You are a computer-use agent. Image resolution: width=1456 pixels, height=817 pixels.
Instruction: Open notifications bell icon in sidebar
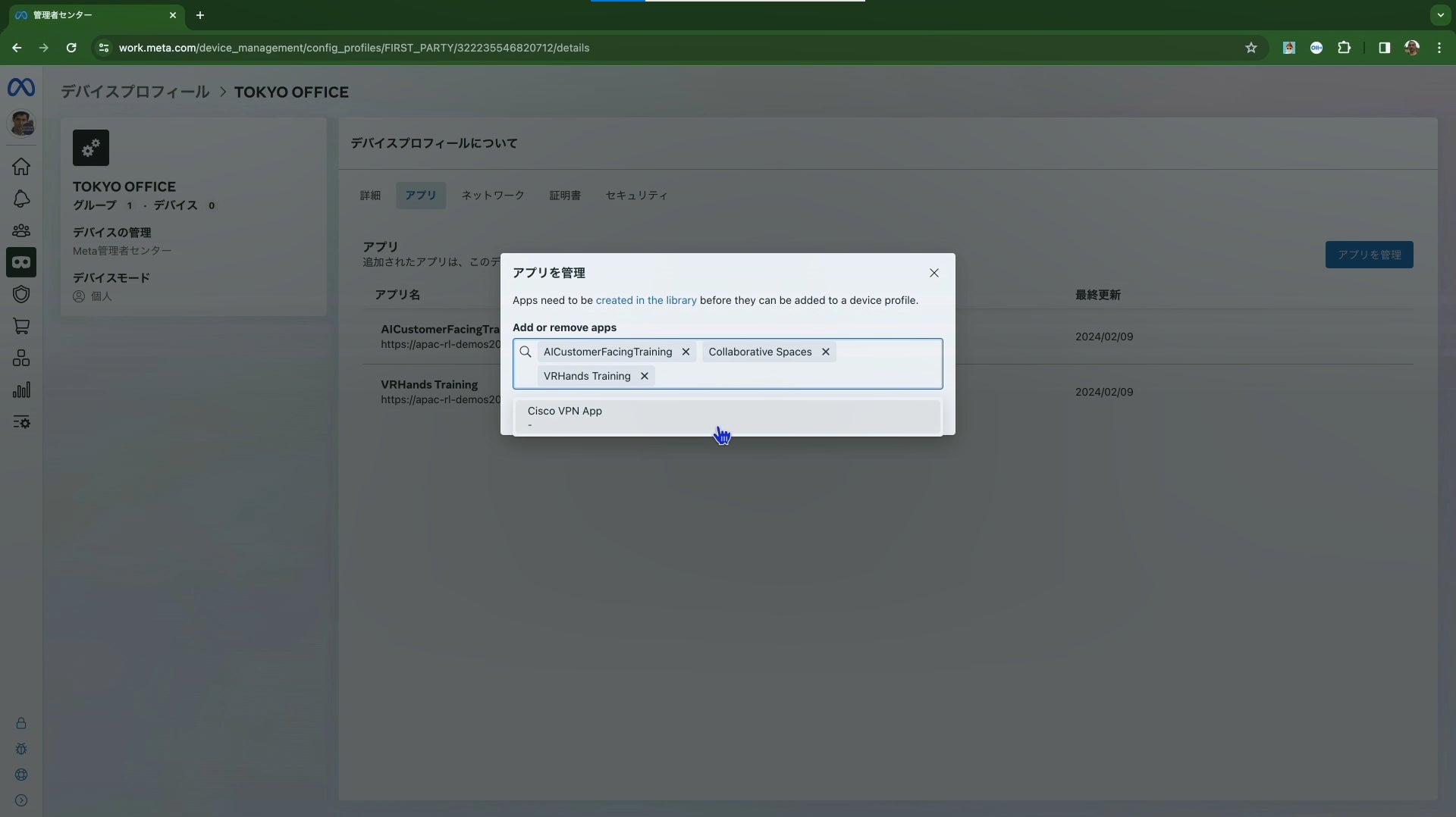tap(21, 199)
